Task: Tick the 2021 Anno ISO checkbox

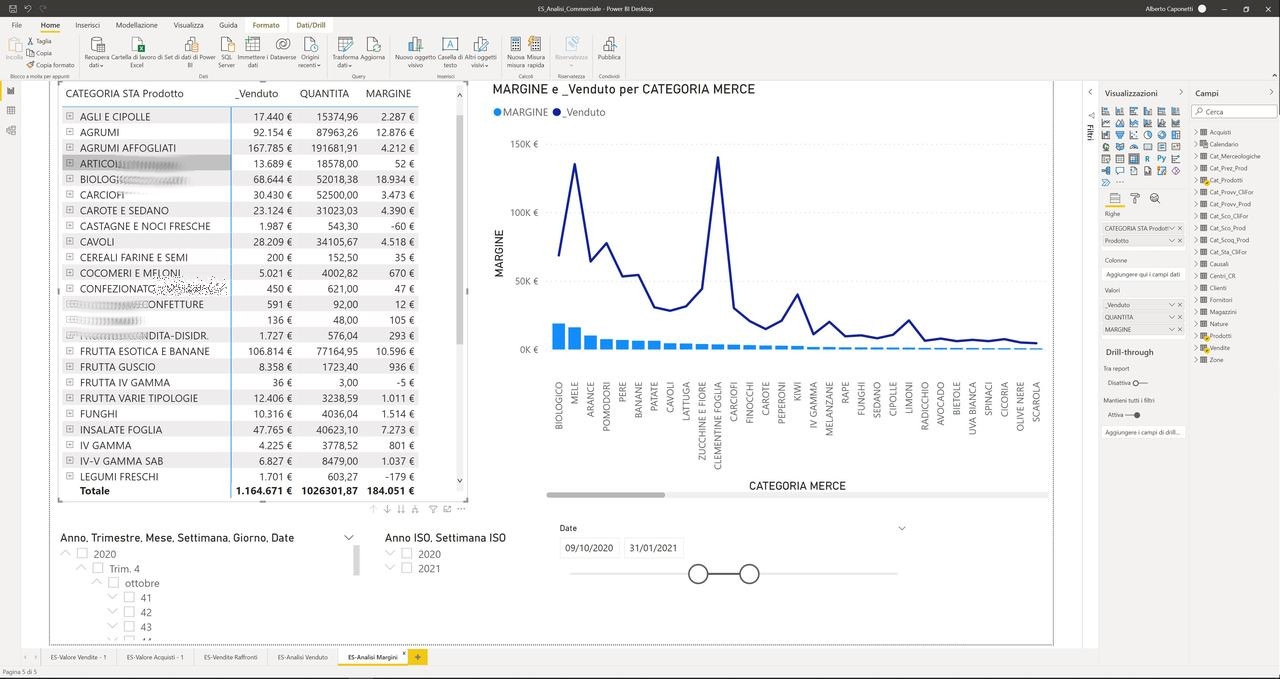Action: tap(406, 568)
